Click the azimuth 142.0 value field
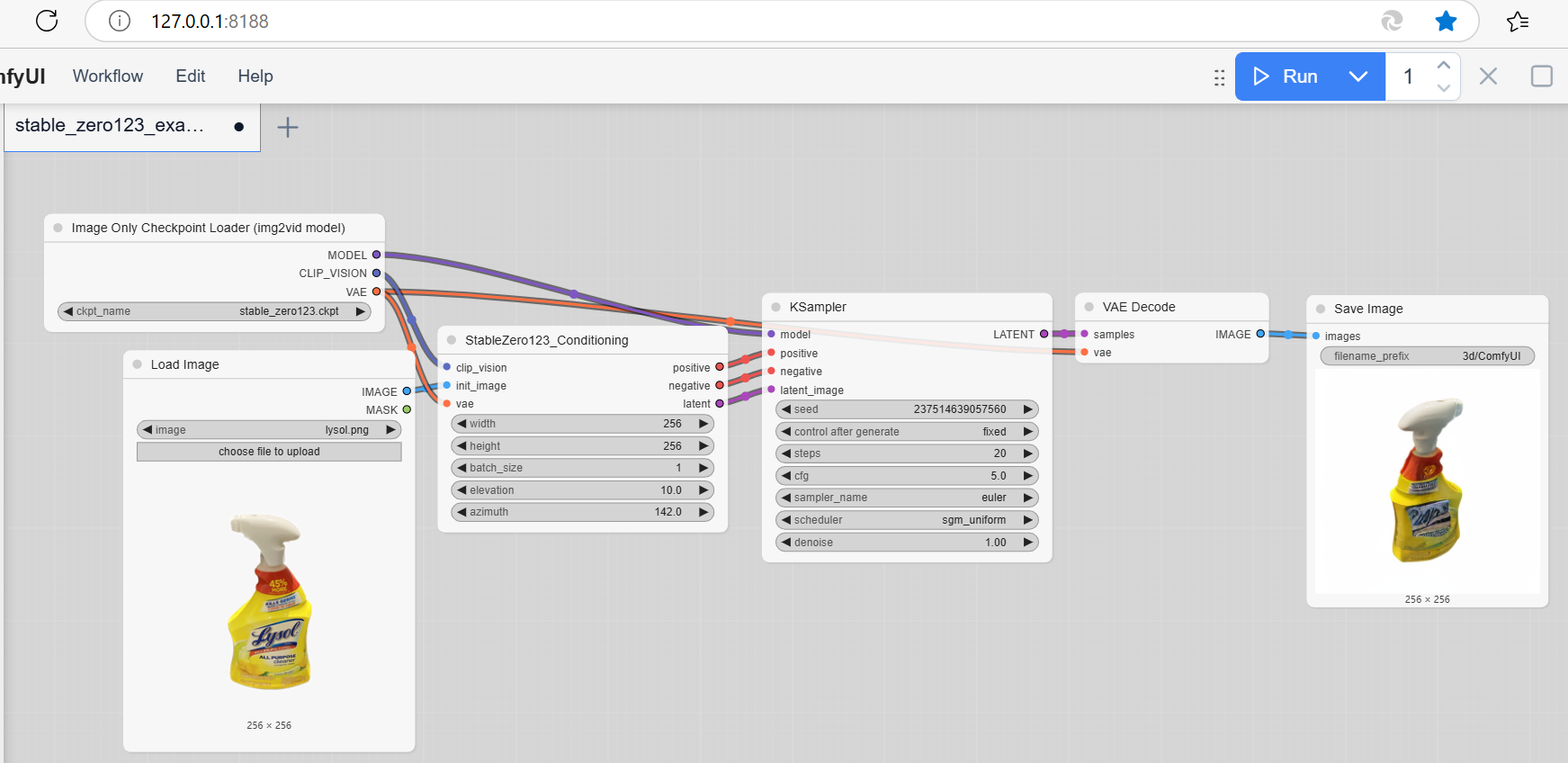The width and height of the screenshot is (1568, 763). [x=581, y=512]
